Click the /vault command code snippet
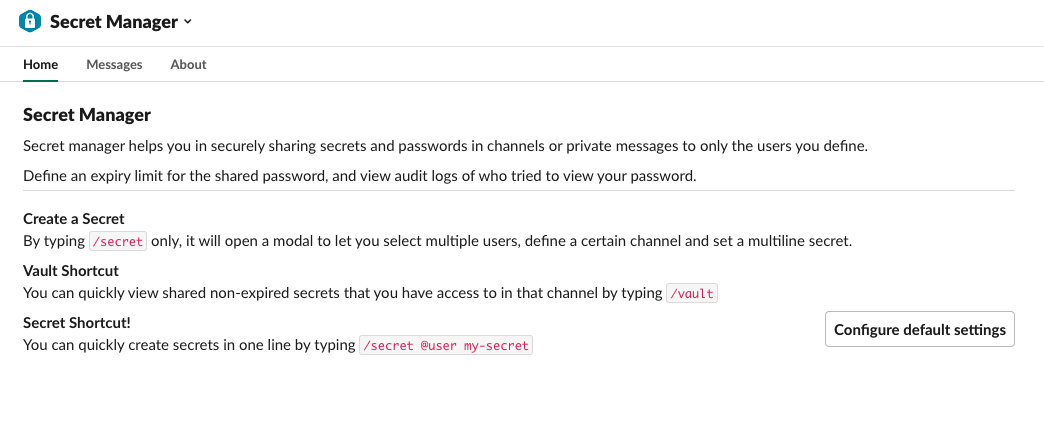 692,293
